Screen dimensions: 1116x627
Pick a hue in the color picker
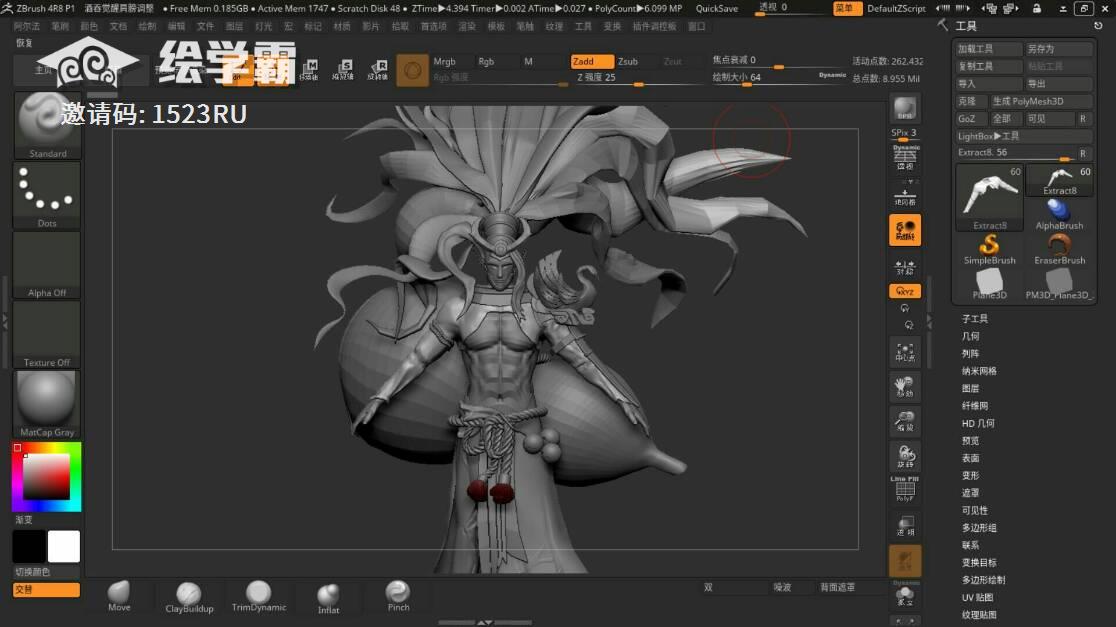tap(47, 477)
